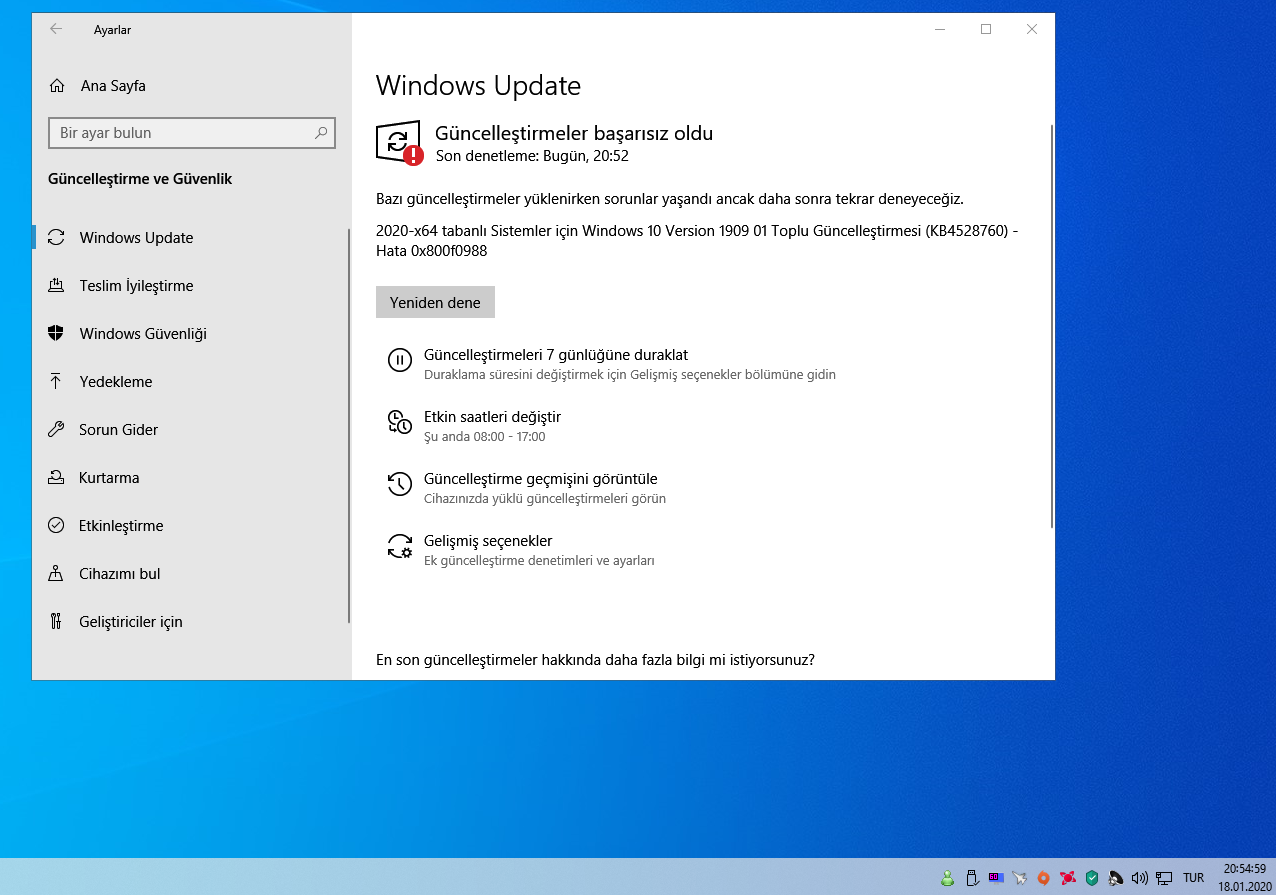Screen dimensions: 1276x895
Task: Click the airplane tray icon
Action: pos(1020,878)
